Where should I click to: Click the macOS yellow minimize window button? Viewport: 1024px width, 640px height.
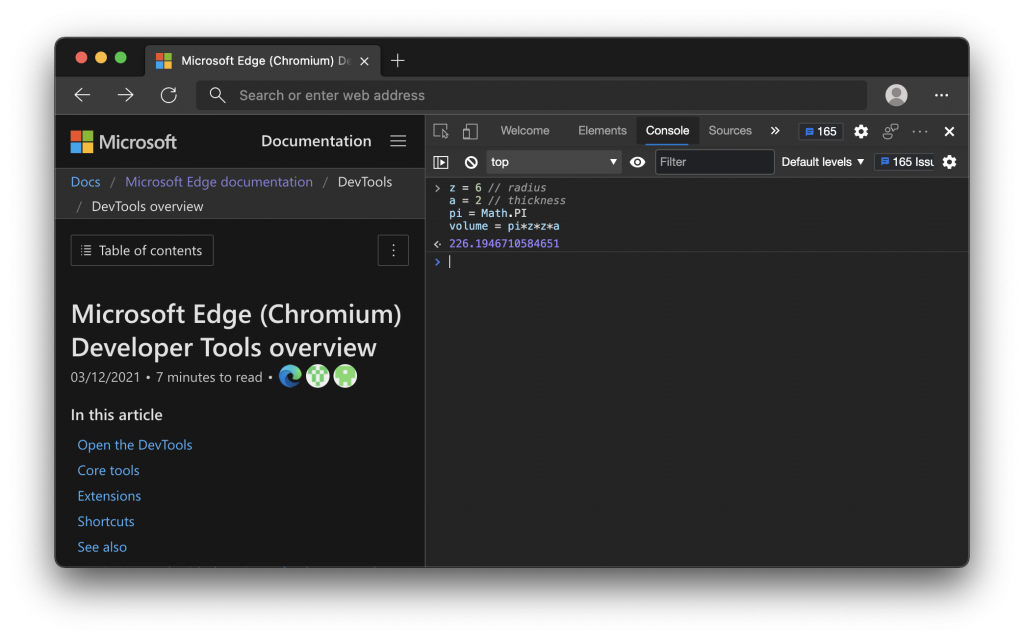pos(101,57)
